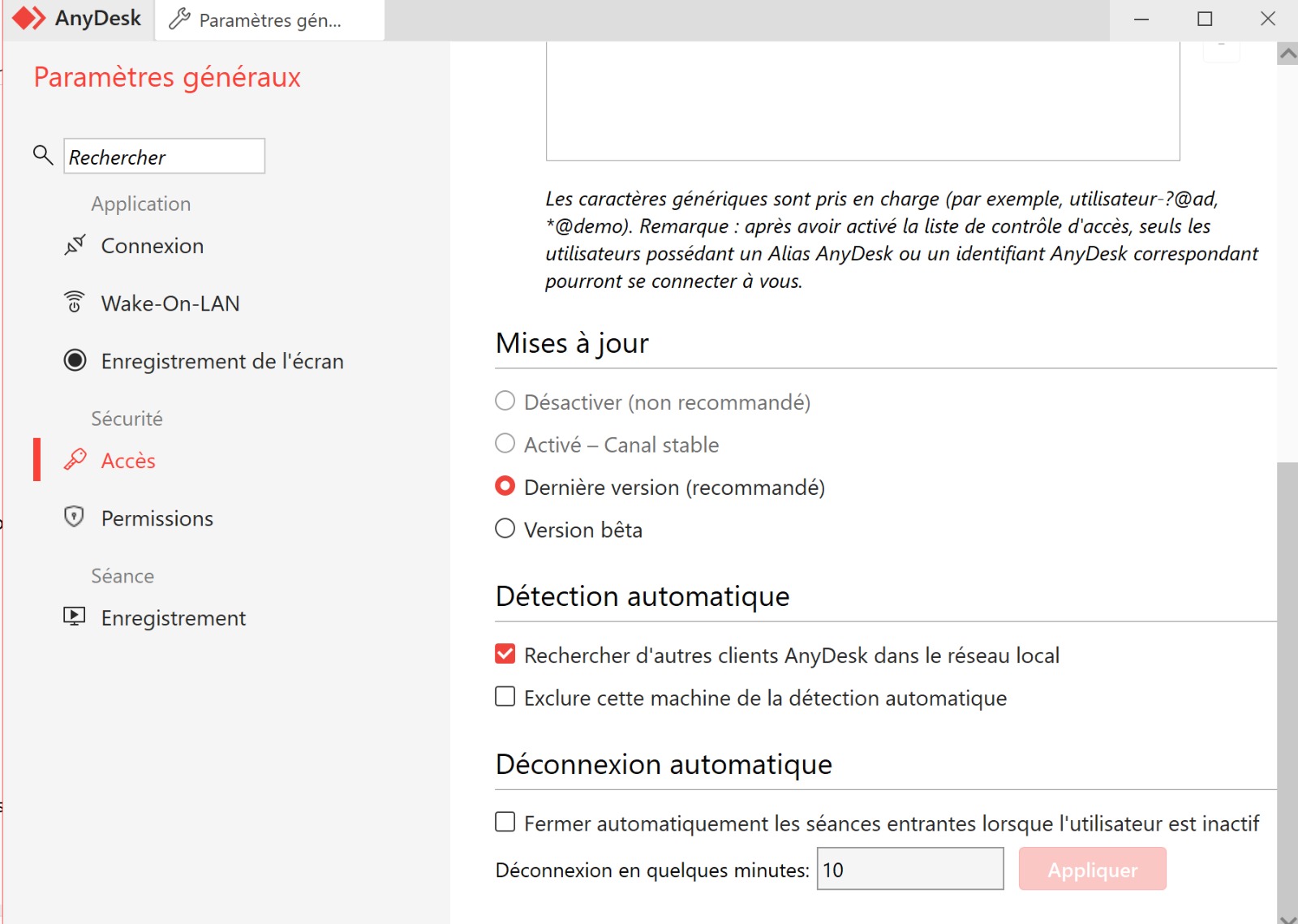1298x924 pixels.
Task: Click the scrollbar up arrow
Action: [x=1286, y=53]
